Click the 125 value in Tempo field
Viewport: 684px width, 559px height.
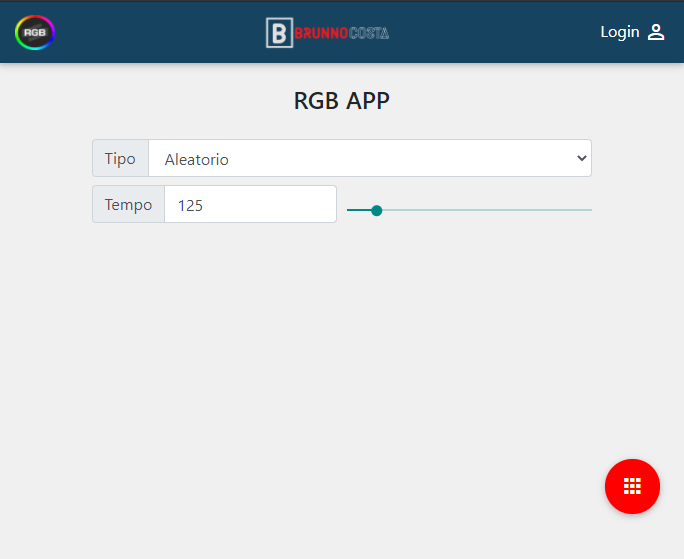190,205
